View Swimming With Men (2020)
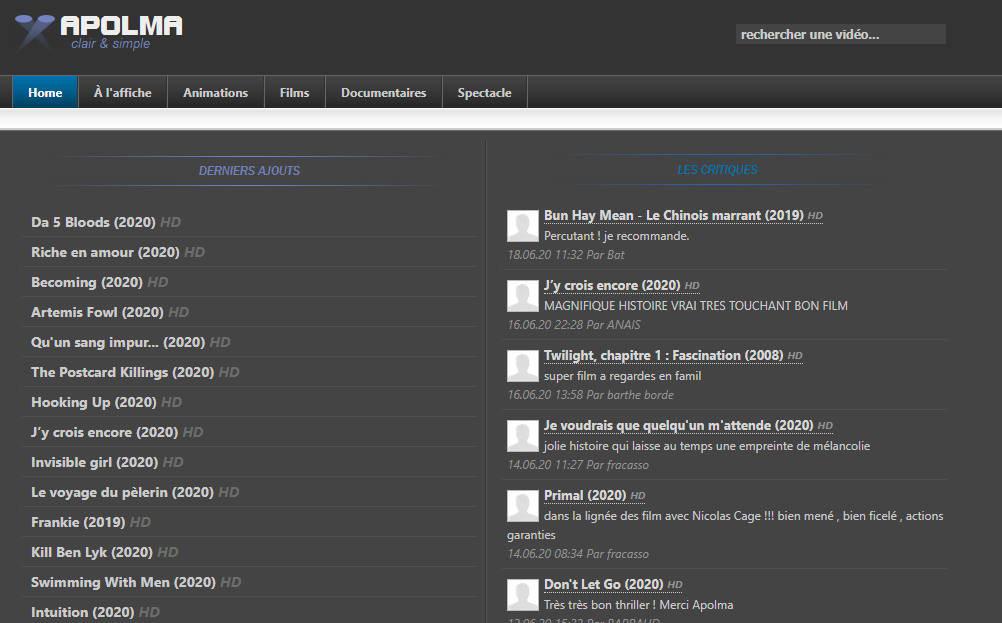The width and height of the screenshot is (1002, 623). coord(123,583)
